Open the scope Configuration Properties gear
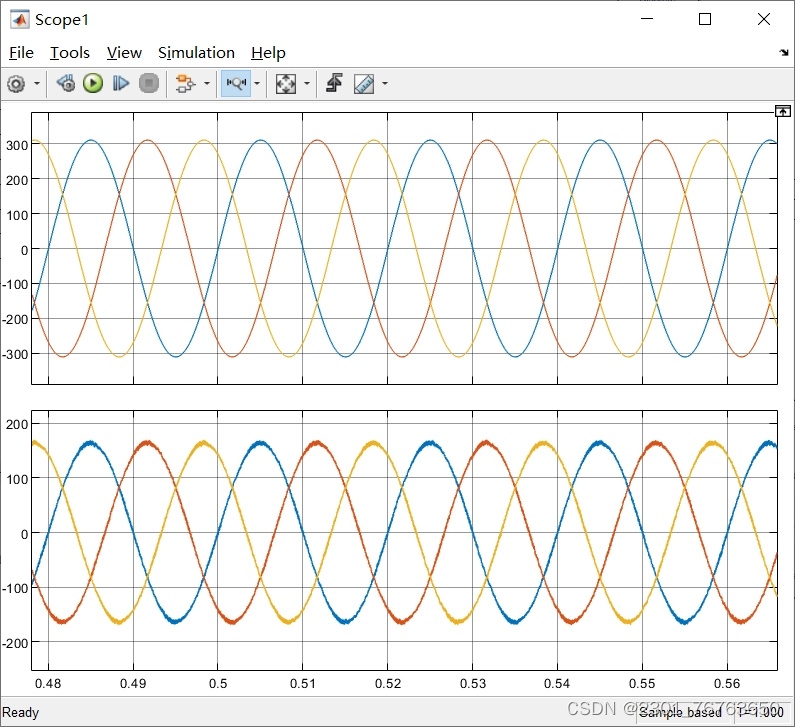The height and width of the screenshot is (727, 795). (x=16, y=84)
